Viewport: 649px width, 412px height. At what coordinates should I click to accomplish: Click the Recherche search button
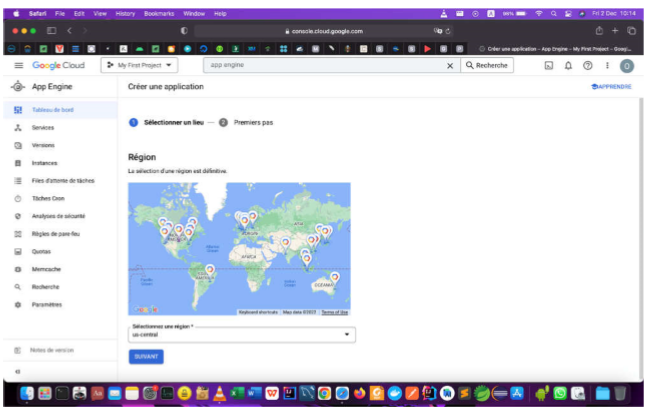pyautogui.click(x=487, y=65)
